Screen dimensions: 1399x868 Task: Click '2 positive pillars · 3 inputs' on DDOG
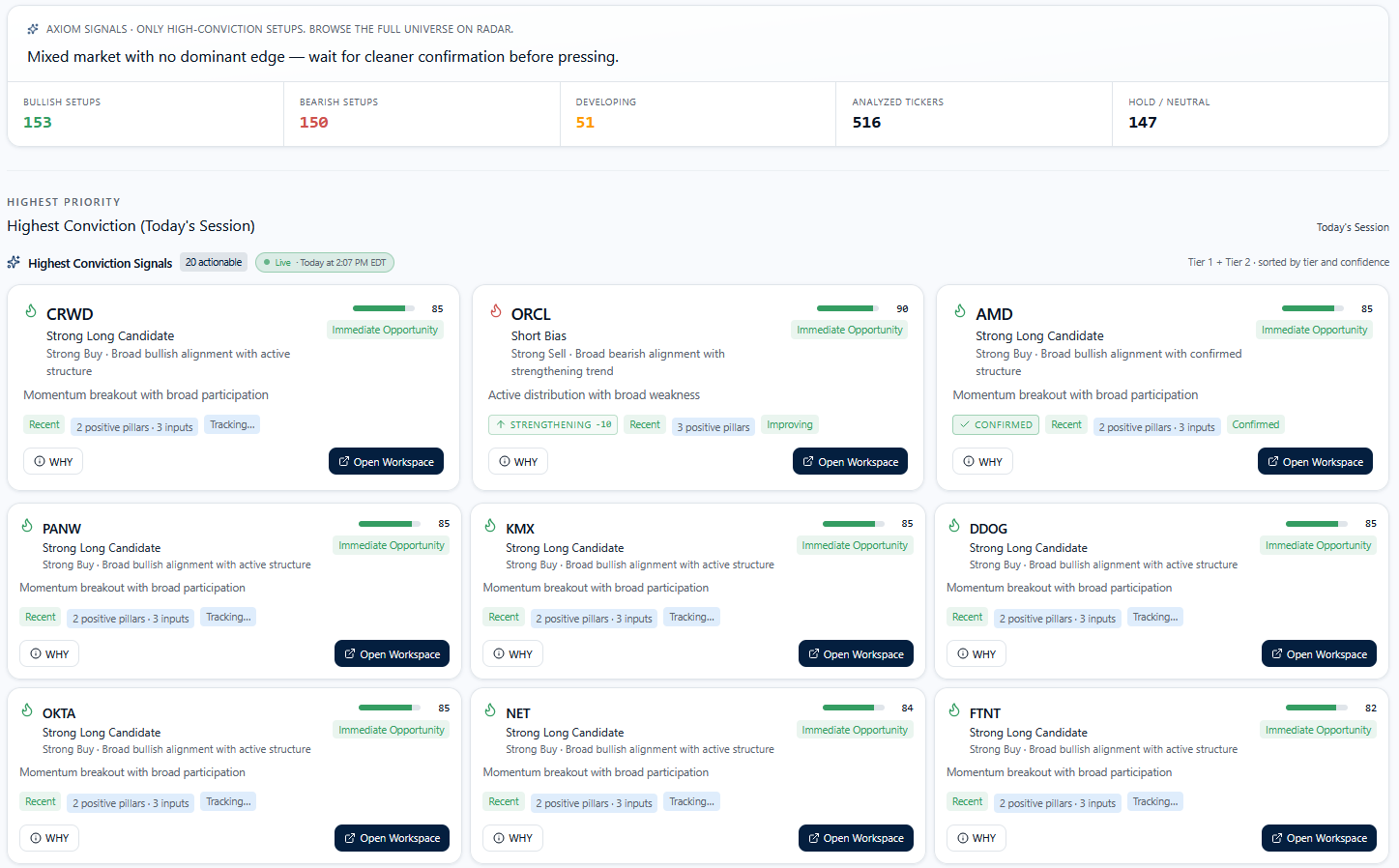coord(1058,619)
